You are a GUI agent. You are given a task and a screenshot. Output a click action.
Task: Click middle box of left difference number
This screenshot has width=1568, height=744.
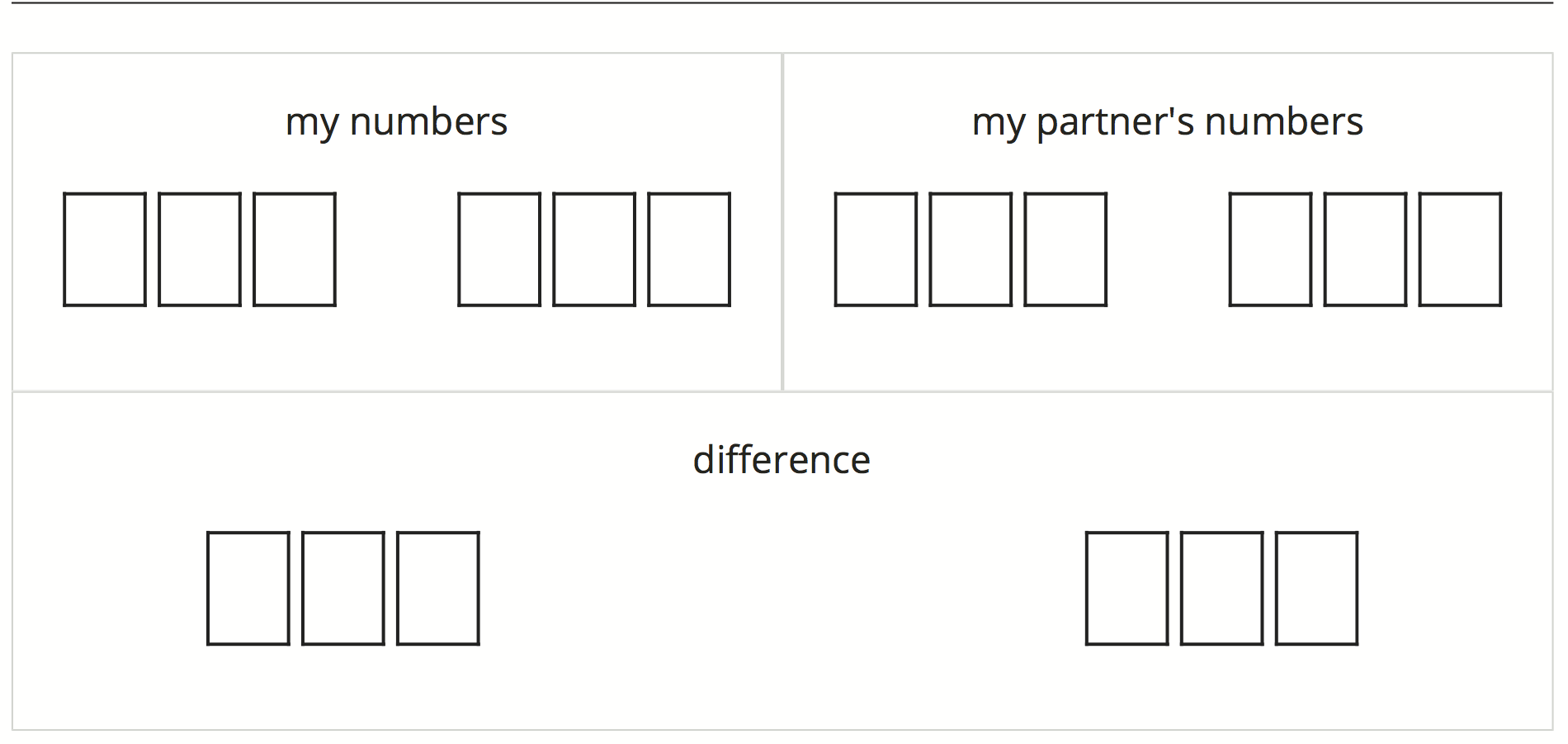tap(343, 588)
